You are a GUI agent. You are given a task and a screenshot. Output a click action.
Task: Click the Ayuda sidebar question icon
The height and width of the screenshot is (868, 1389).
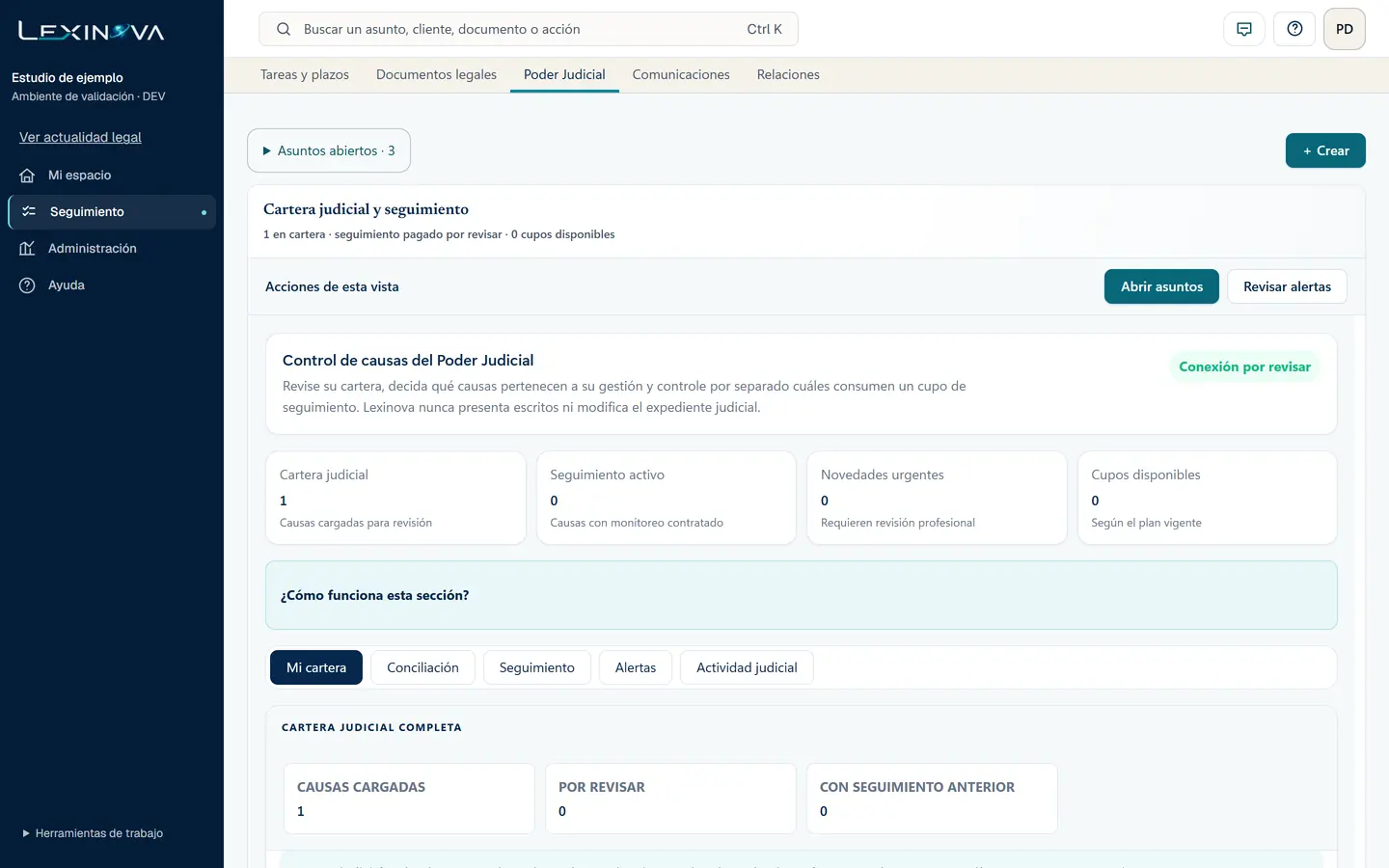27,285
